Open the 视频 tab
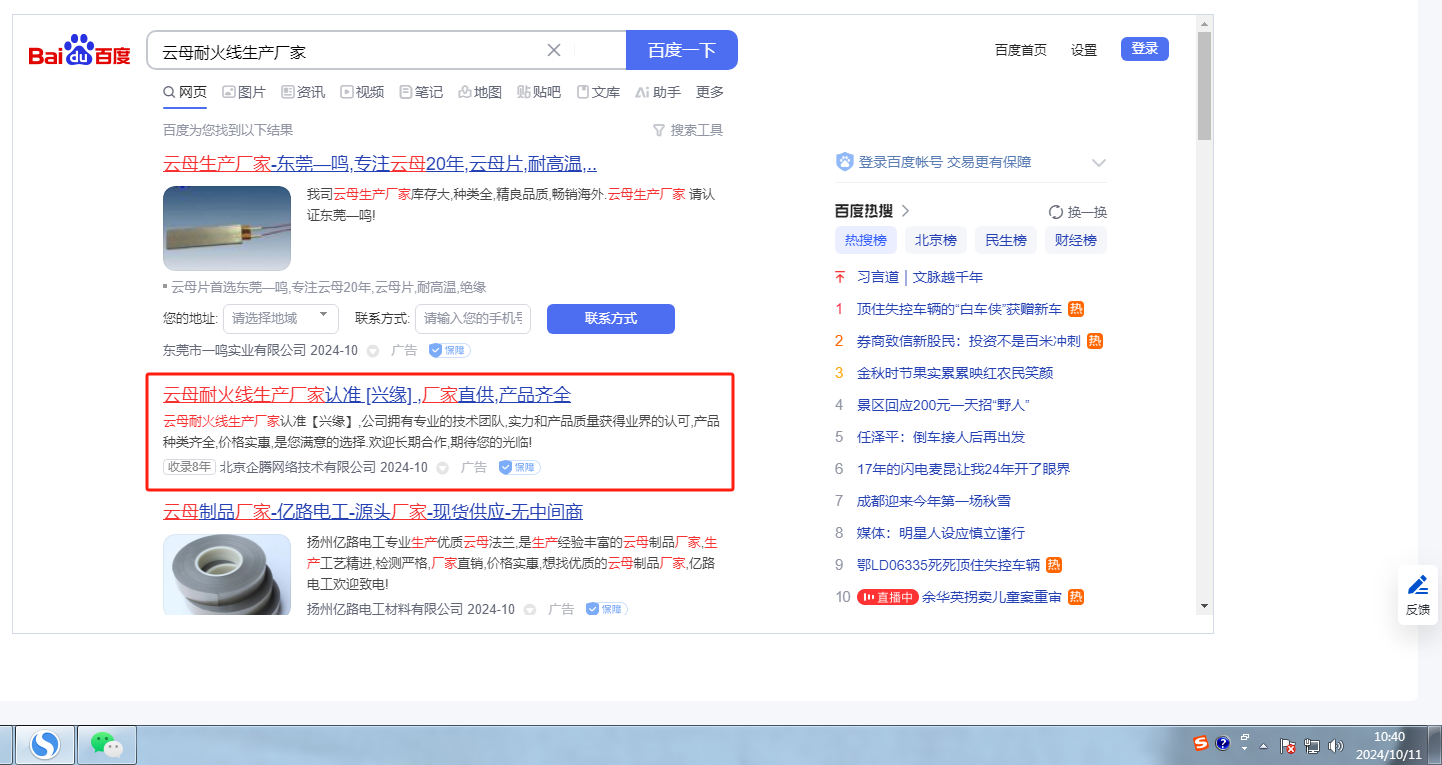The width and height of the screenshot is (1442, 765). pyautogui.click(x=362, y=92)
